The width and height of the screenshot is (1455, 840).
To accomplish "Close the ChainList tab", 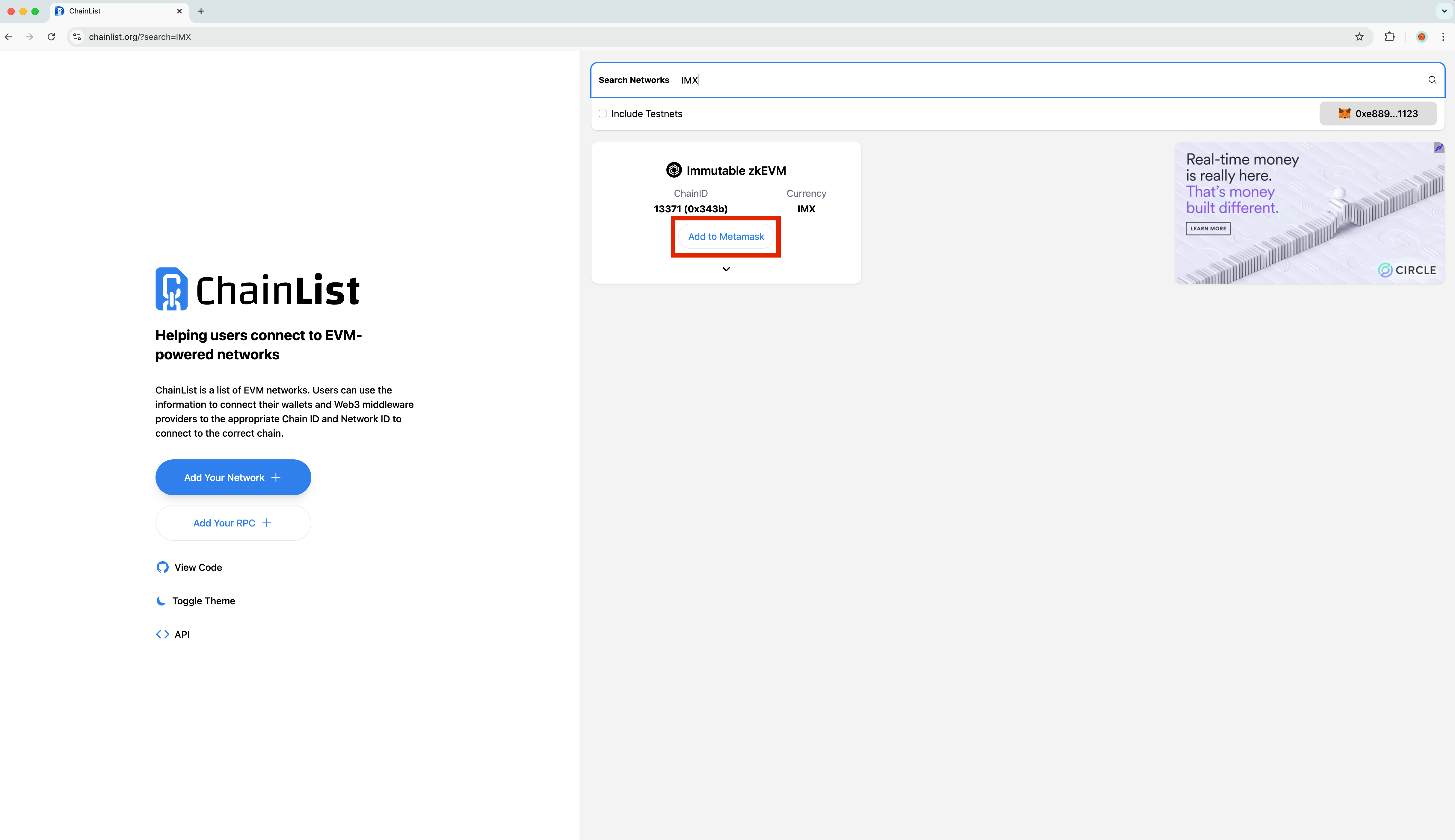I will (x=179, y=11).
